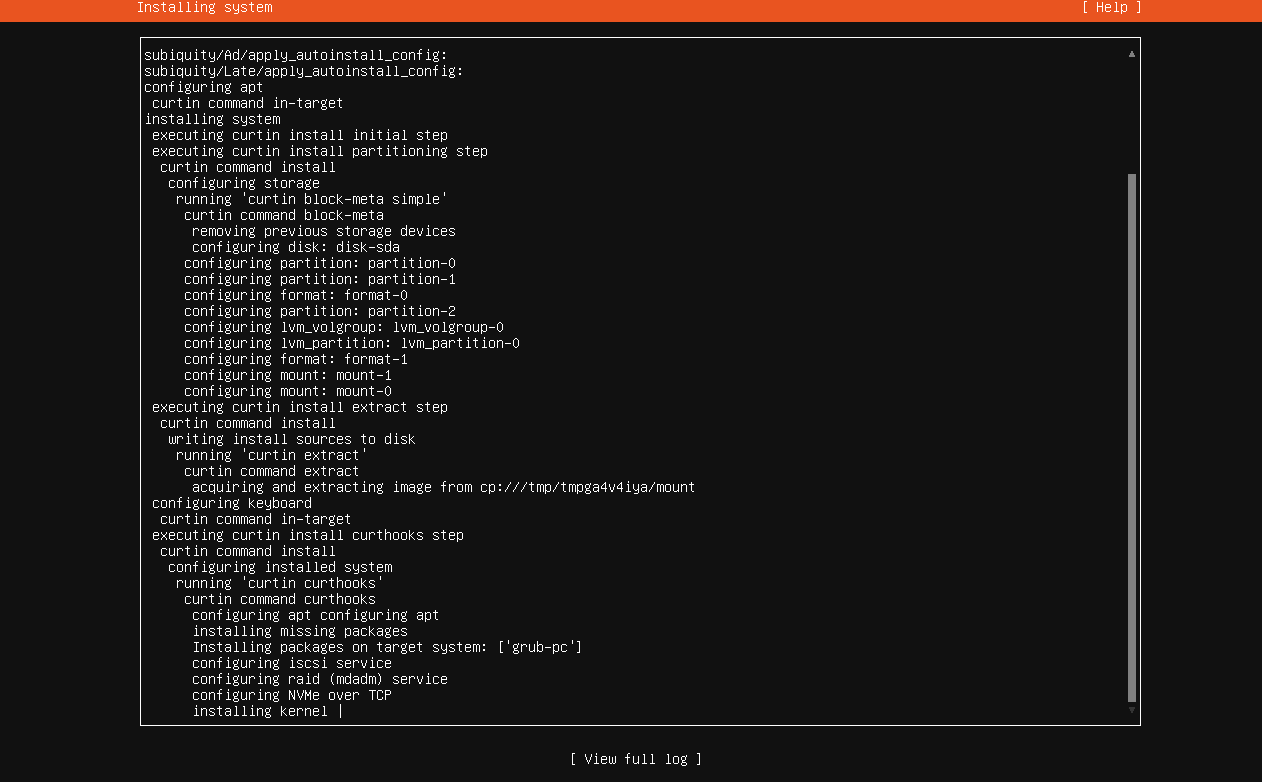Viewport: 1262px width, 782px height.
Task: Click 'executing curtin install curthooks step' line
Action: [x=308, y=535]
